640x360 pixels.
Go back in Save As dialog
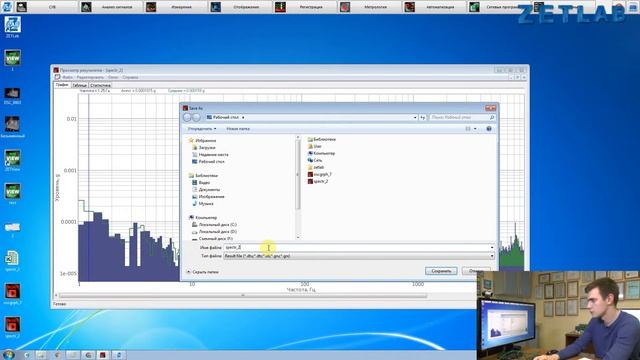187,117
